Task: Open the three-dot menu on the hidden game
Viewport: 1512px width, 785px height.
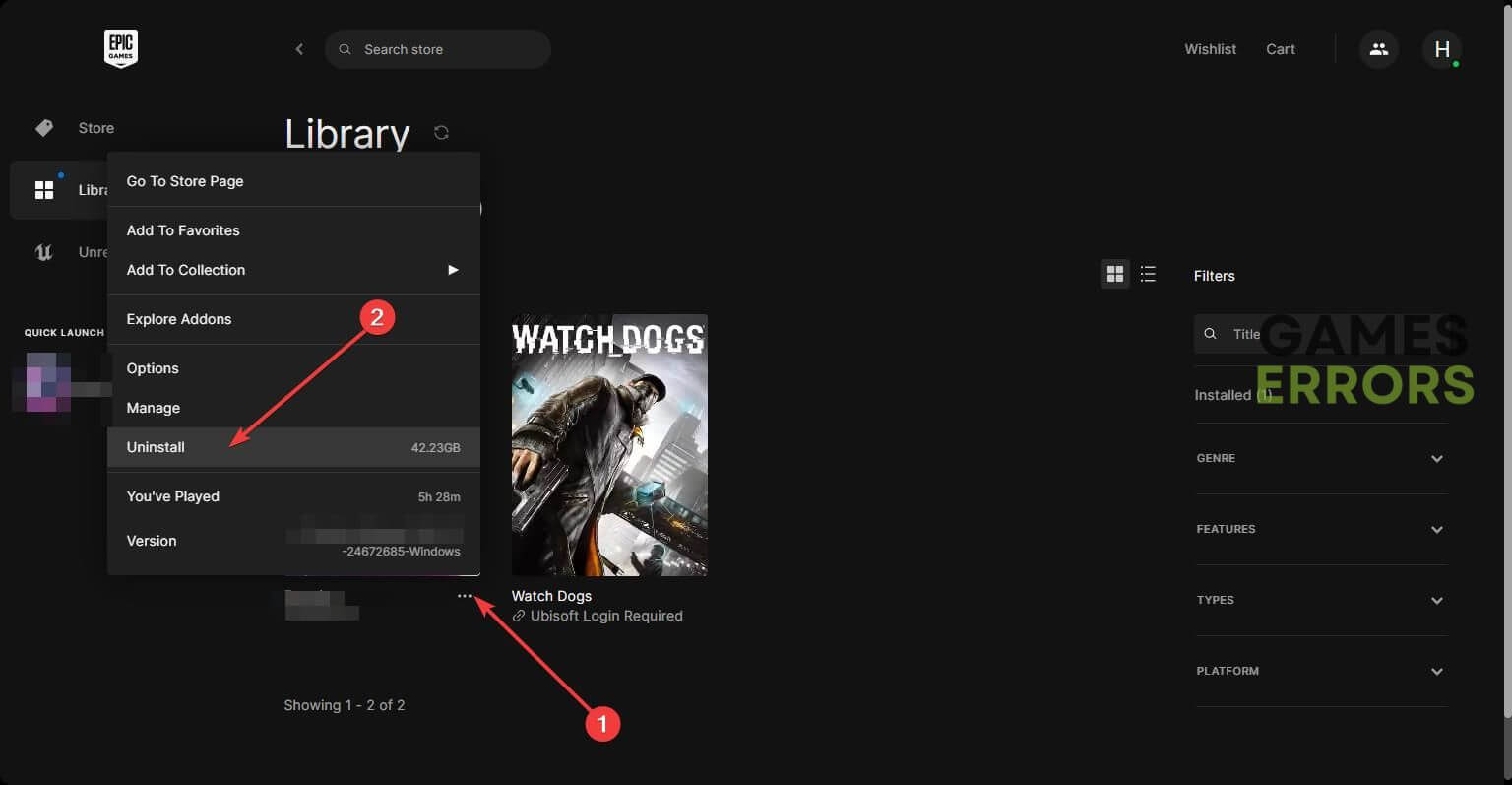Action: pyautogui.click(x=465, y=595)
